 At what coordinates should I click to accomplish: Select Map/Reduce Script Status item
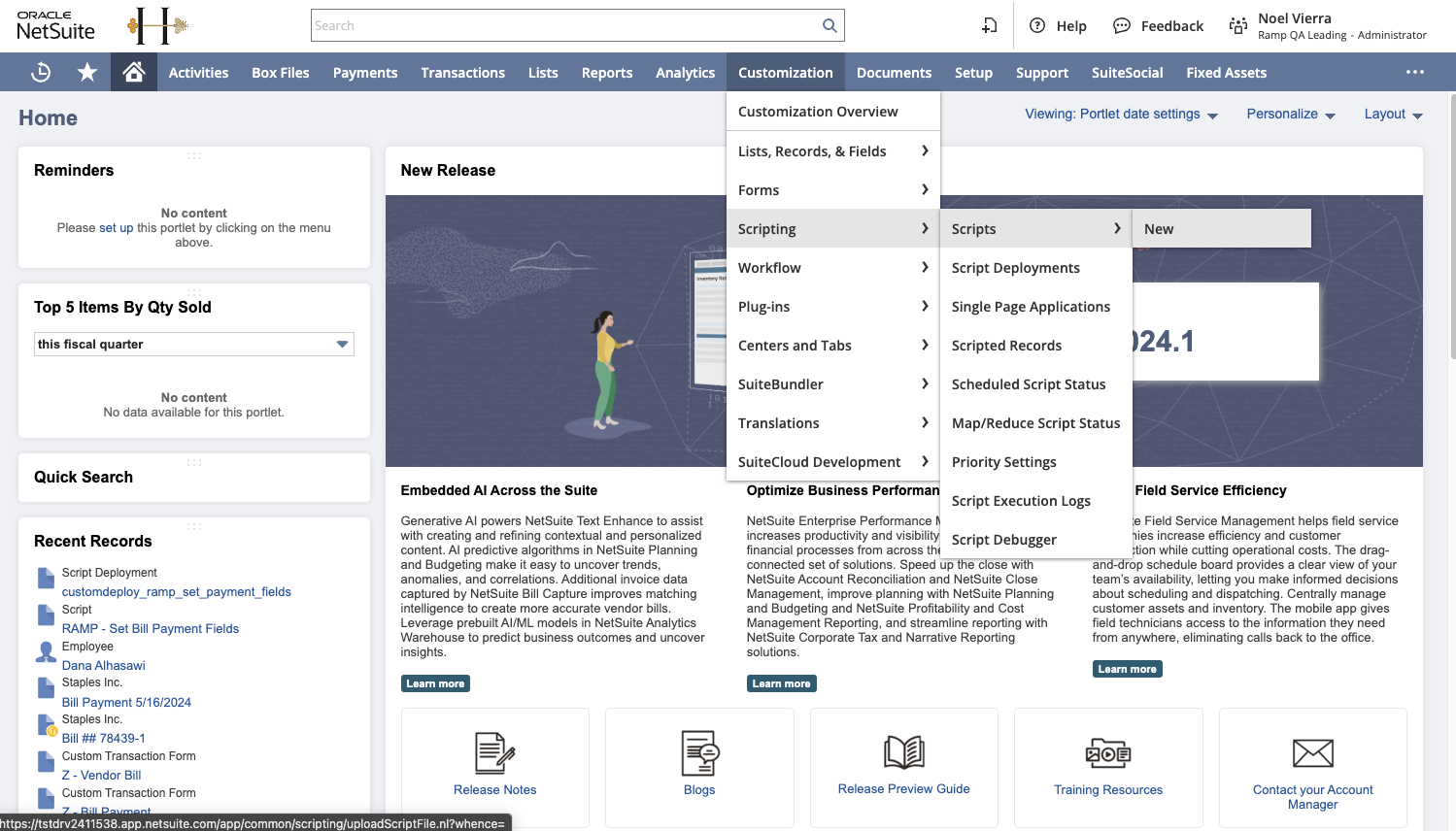pyautogui.click(x=1035, y=422)
